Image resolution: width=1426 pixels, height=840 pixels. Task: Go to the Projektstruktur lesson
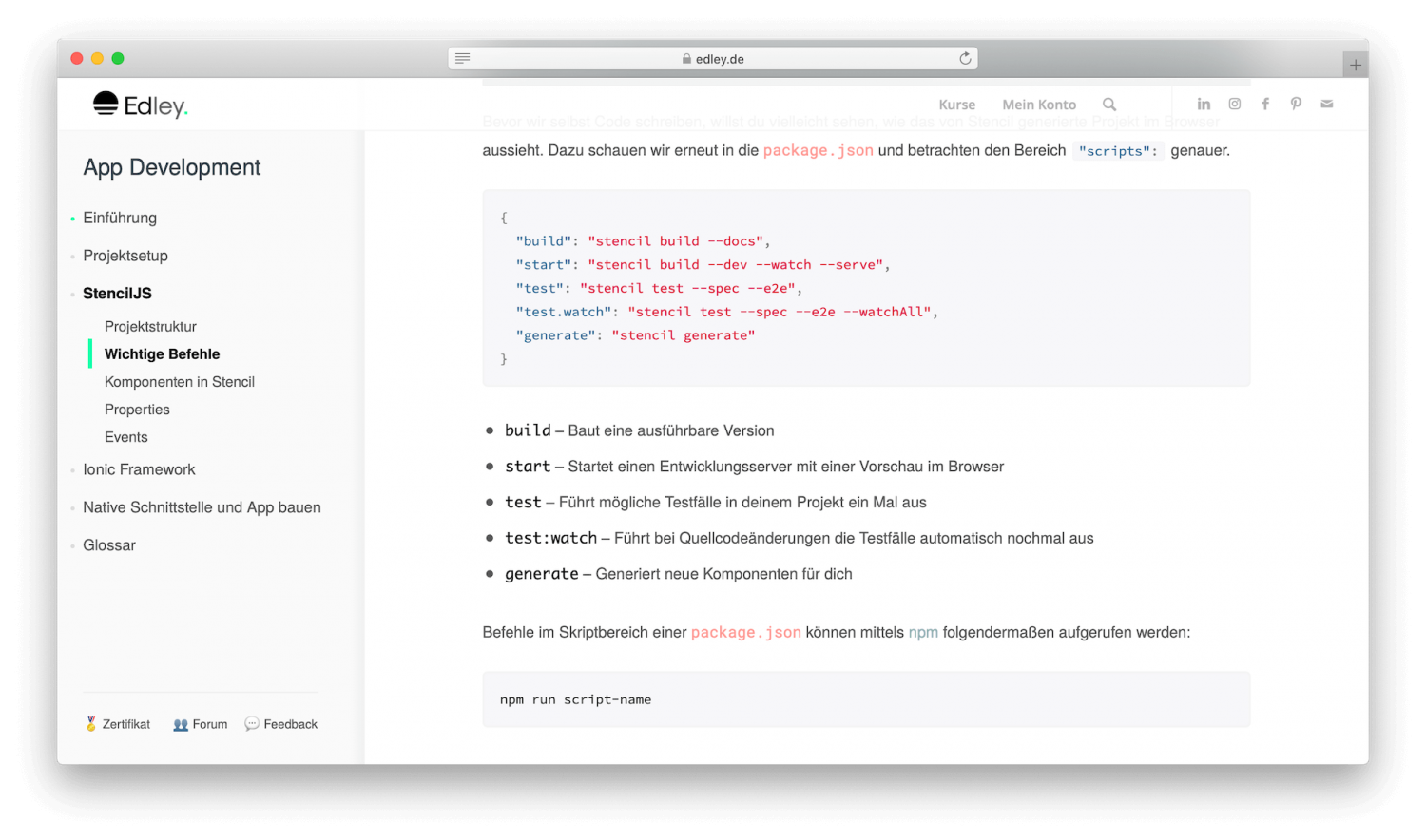[150, 326]
